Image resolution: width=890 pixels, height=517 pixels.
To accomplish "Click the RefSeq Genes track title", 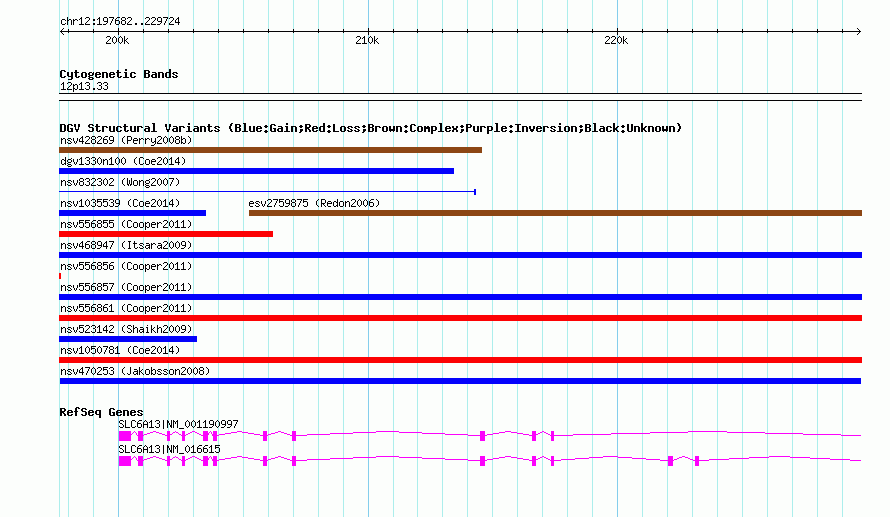I will (x=101, y=412).
